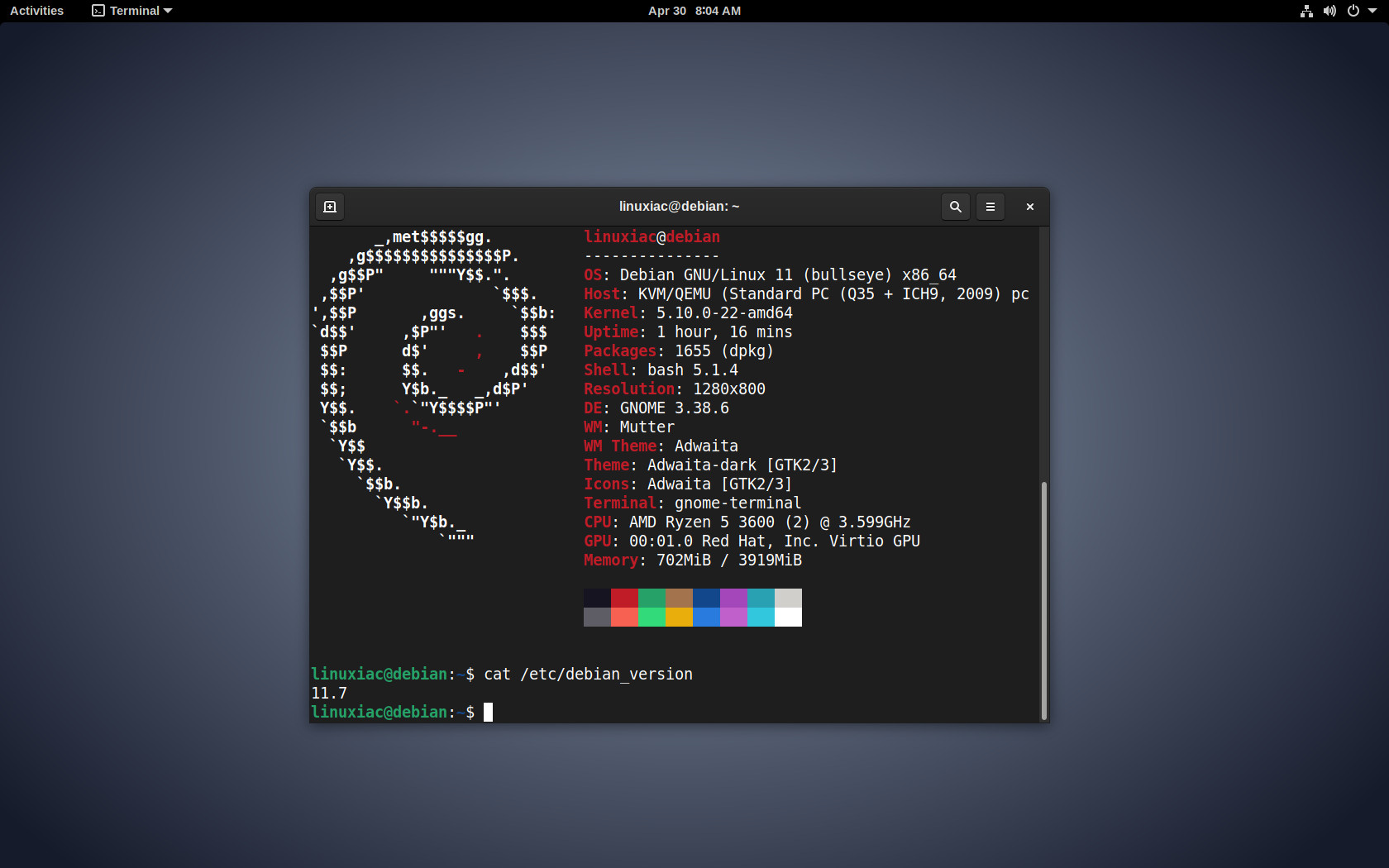Screen dimensions: 1389x868
Task: Click the red color block
Action: click(624, 598)
